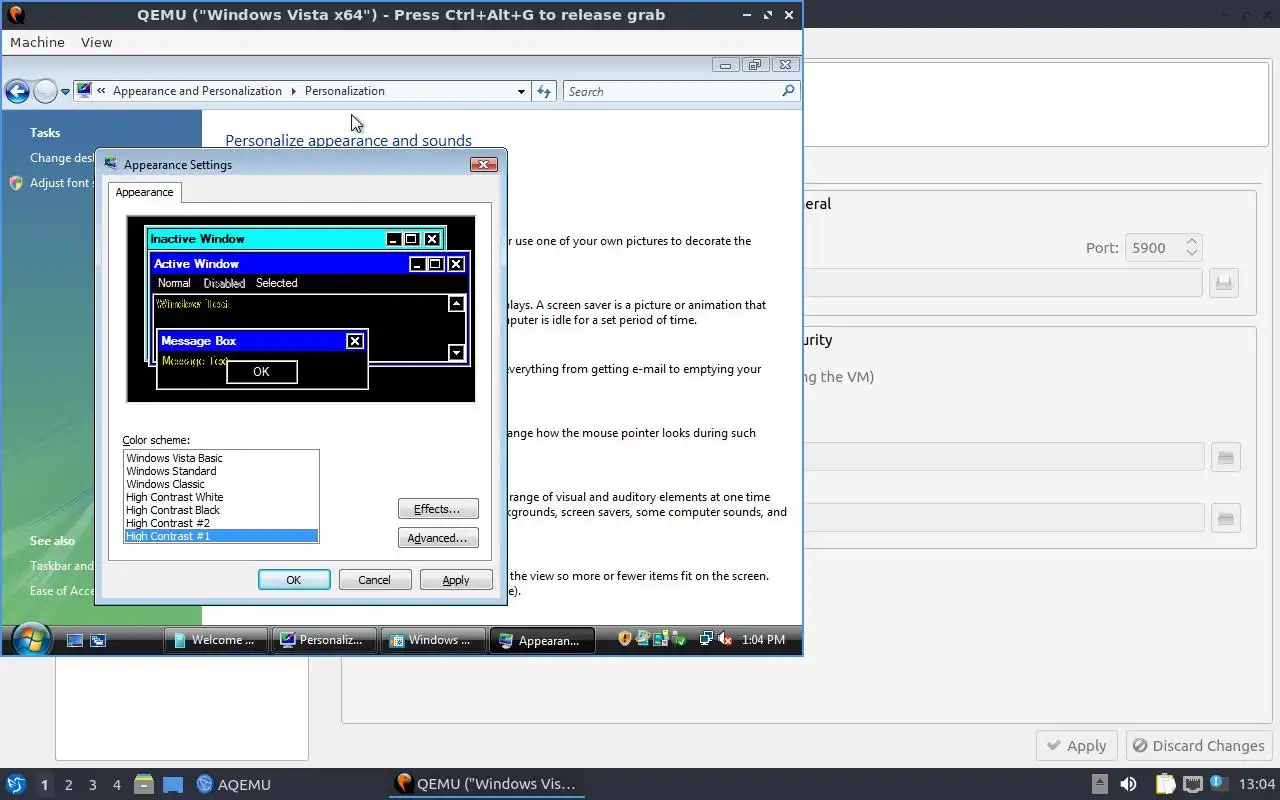Click the Vista clock showing 1:04 PM
This screenshot has height=800, width=1280.
763,639
